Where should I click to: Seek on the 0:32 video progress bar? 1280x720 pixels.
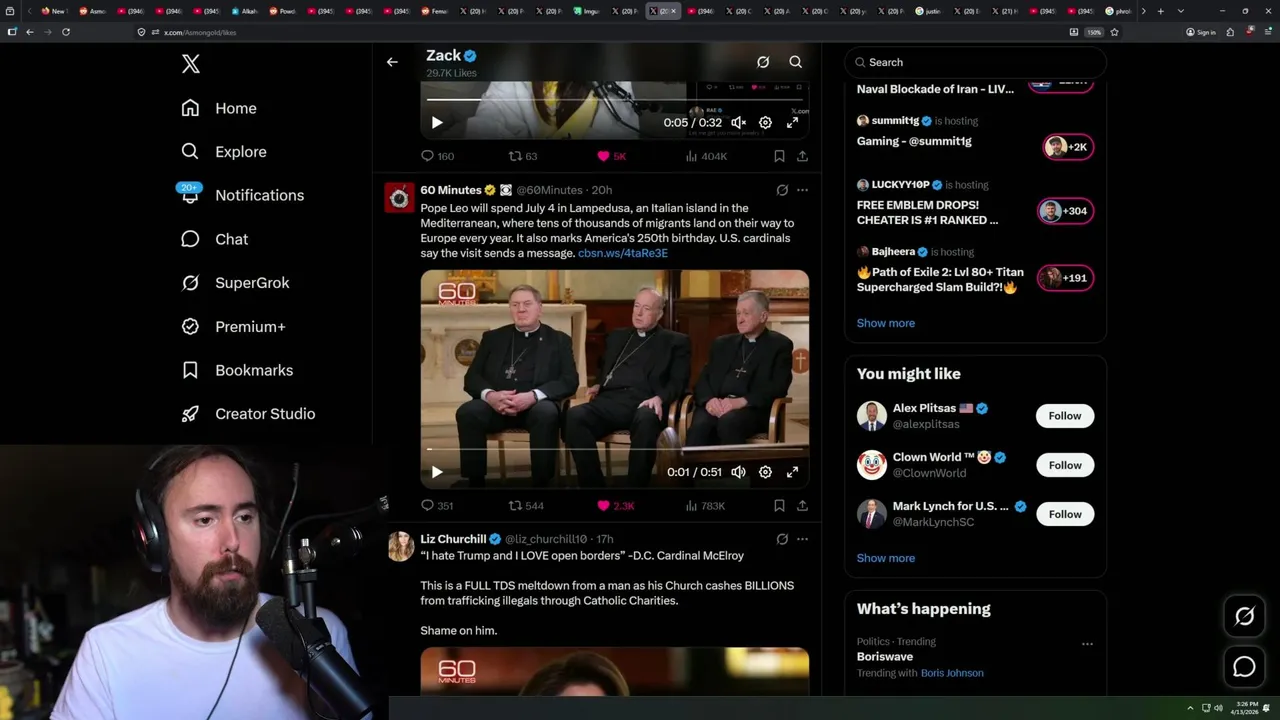pos(614,99)
